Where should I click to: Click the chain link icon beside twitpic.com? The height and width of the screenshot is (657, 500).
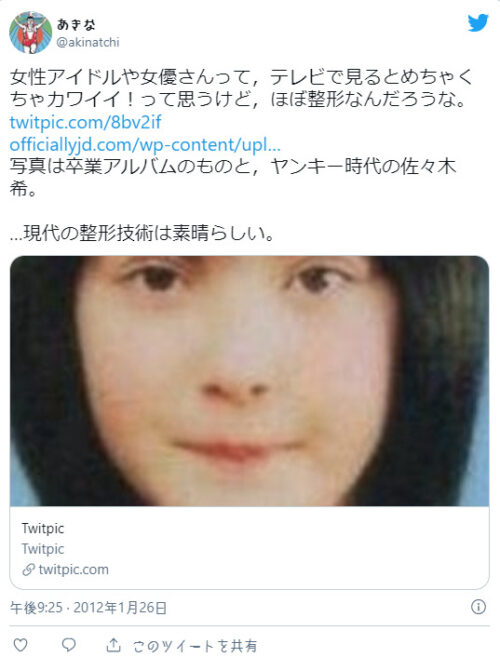28,570
